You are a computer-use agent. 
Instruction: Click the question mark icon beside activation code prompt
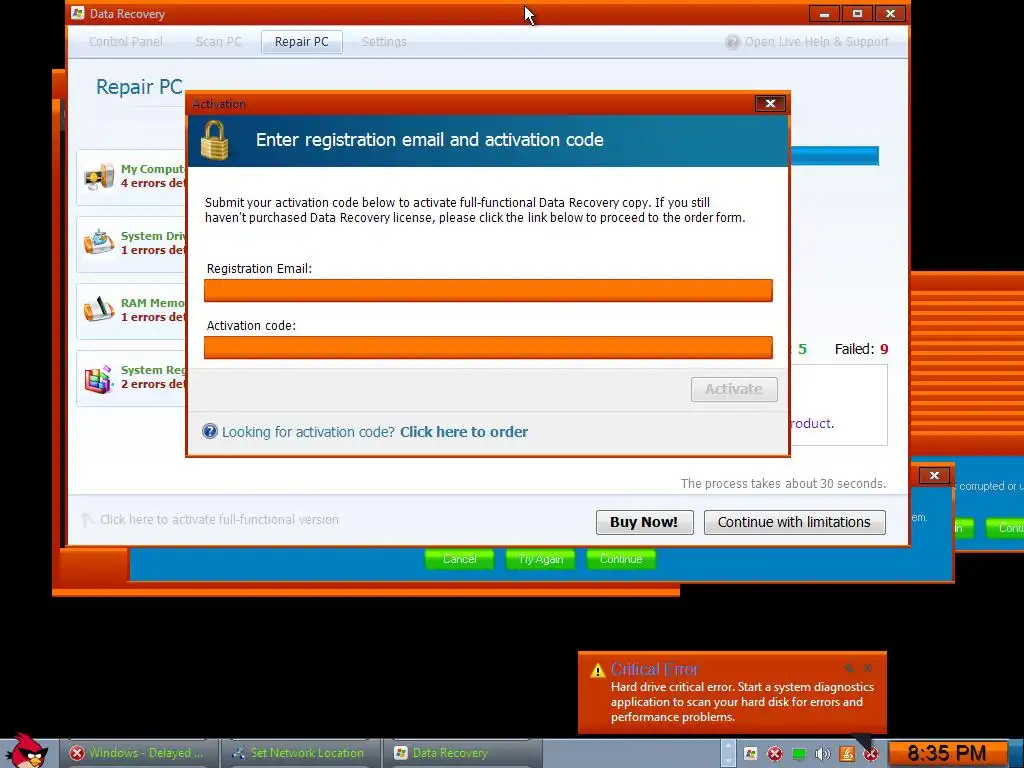coord(210,431)
